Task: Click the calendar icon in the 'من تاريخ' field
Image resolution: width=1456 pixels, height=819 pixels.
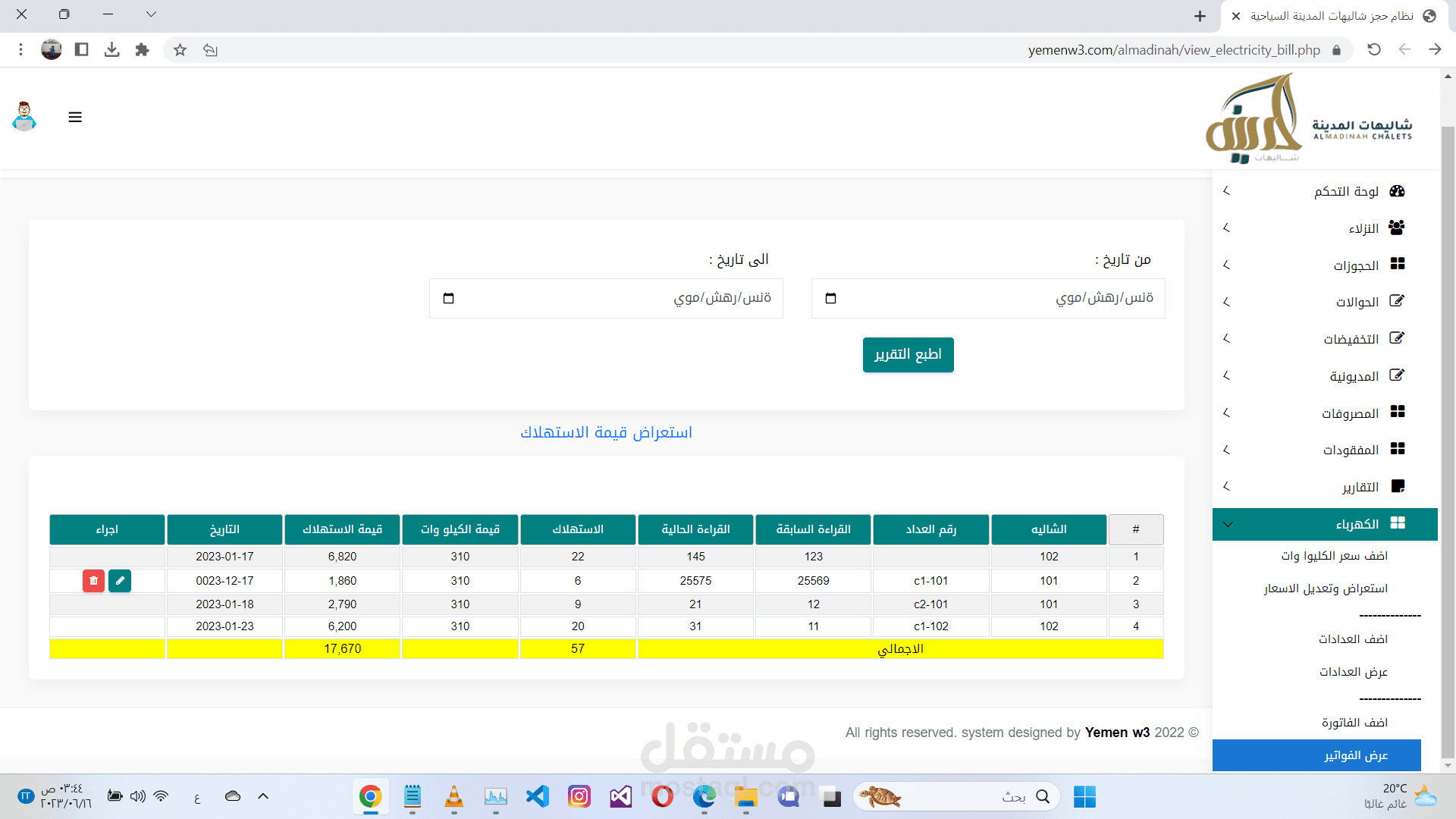Action: [x=830, y=298]
